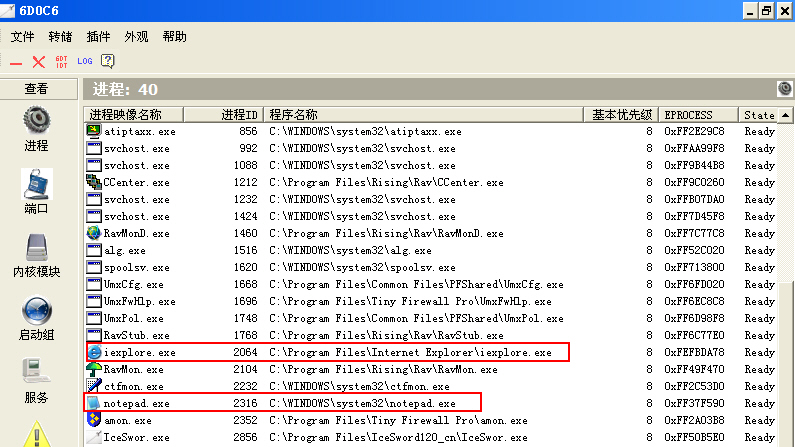Click the red minus toolbar icon
This screenshot has height=447, width=795.
click(16, 63)
